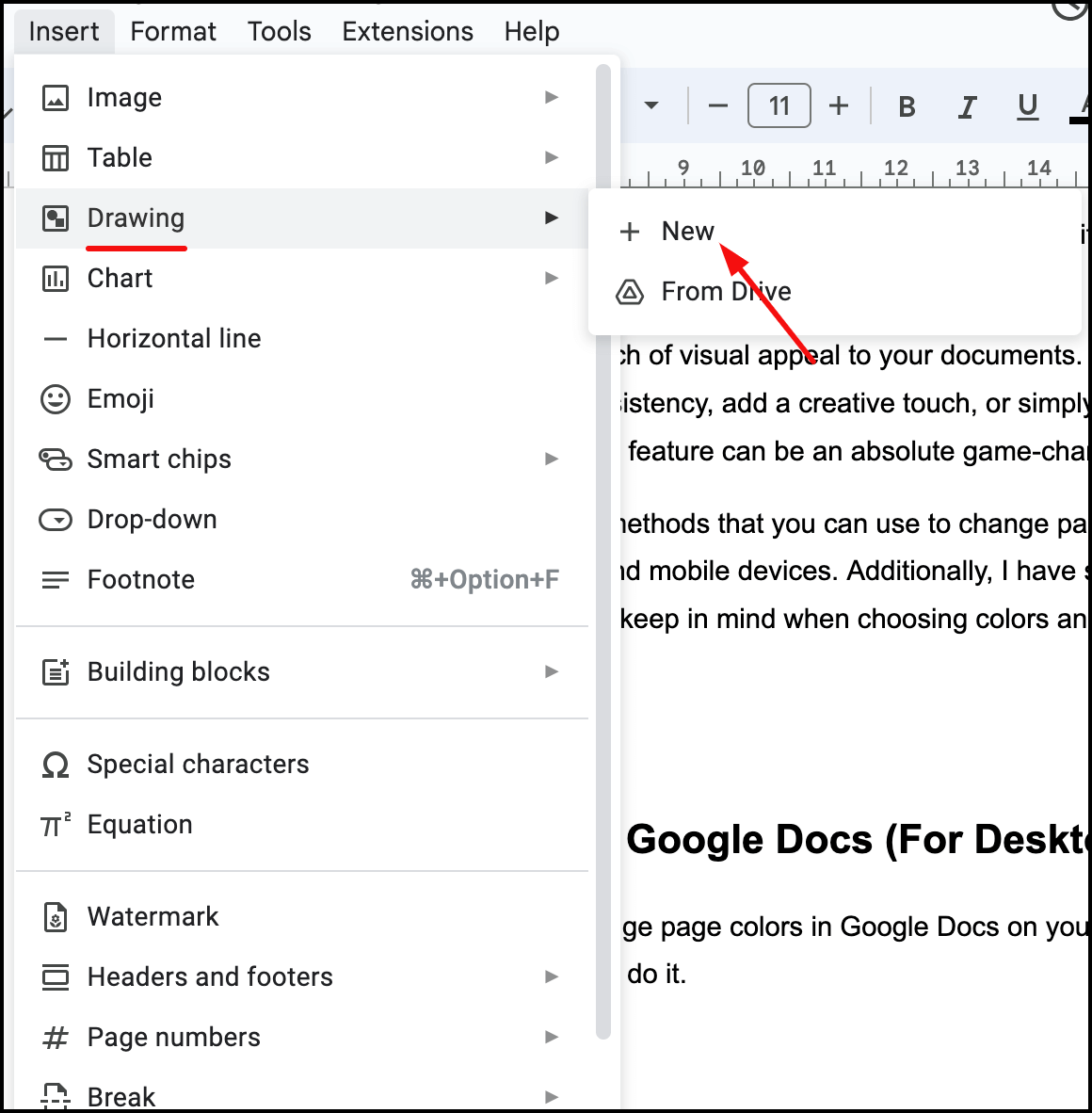Open the Format menu
This screenshot has height=1113, width=1092.
point(173,32)
